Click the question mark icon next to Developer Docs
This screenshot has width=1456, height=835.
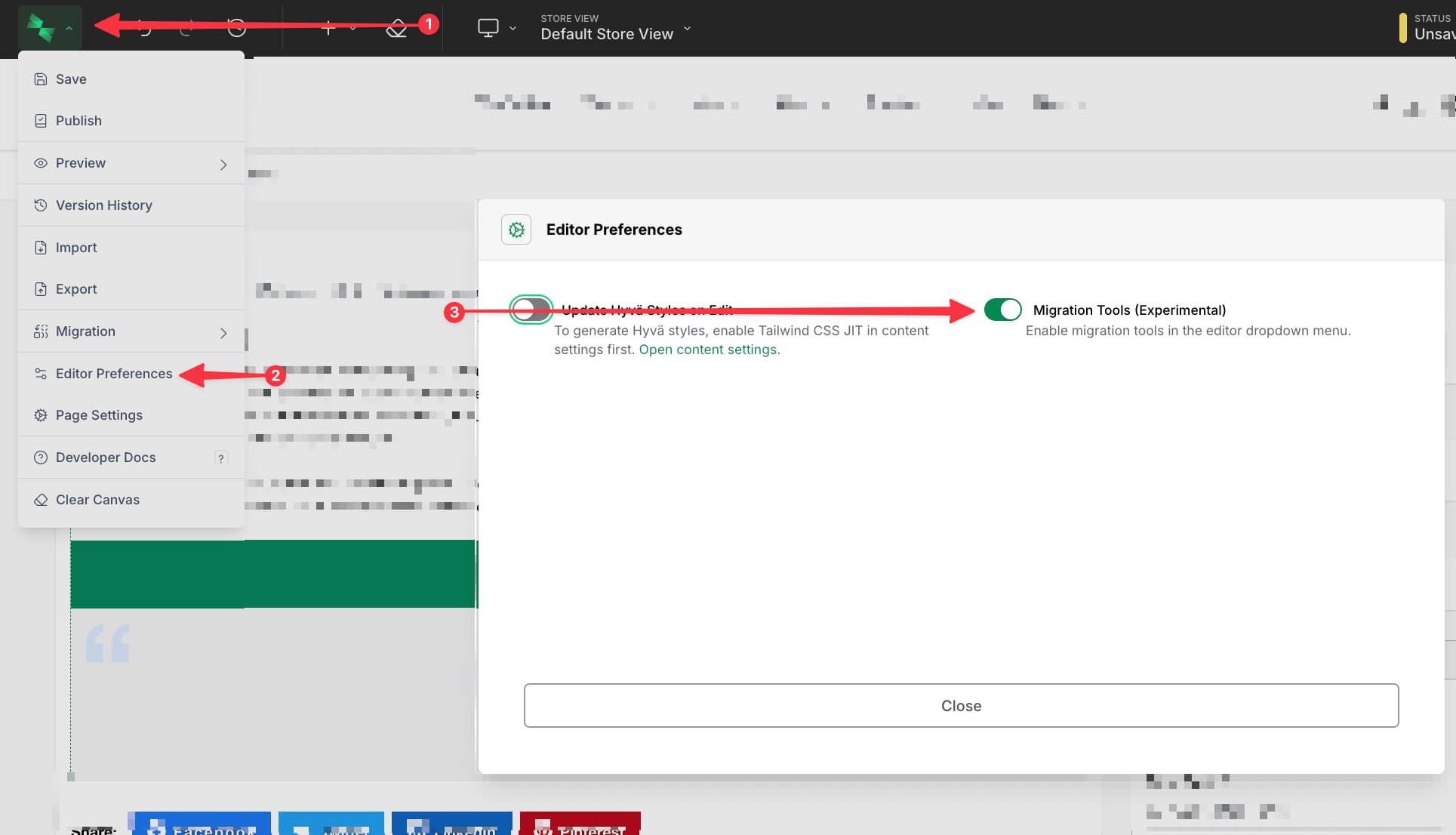pos(220,458)
